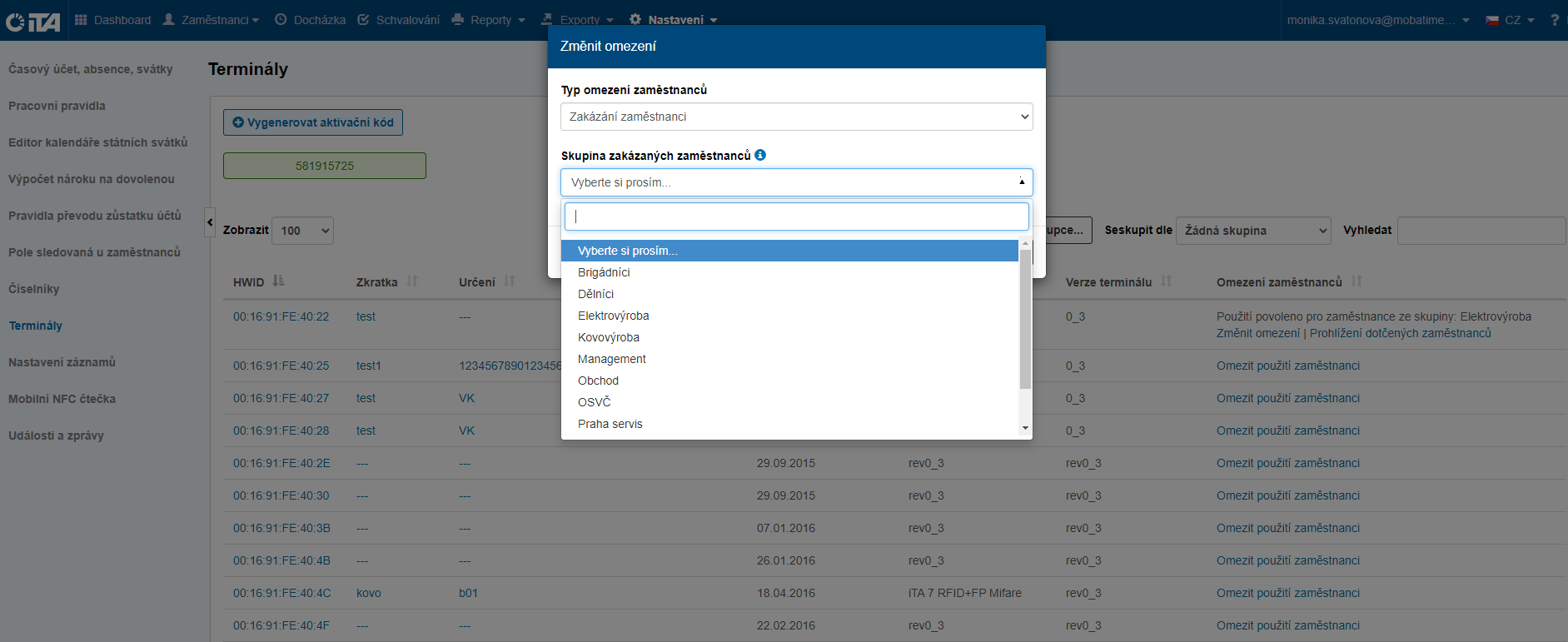Open the Typ omezení zaměstnanců dropdown

(x=796, y=117)
